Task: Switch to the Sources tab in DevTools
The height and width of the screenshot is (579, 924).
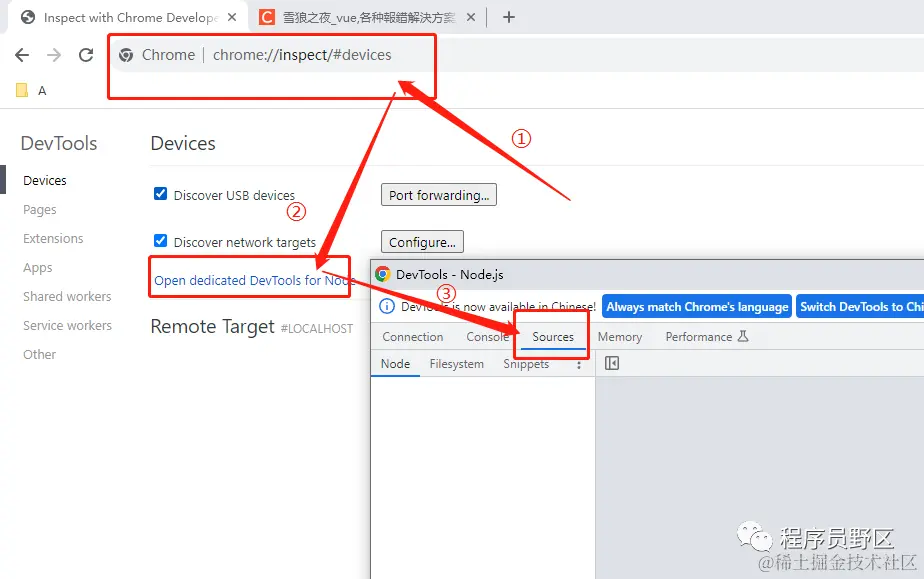Action: (553, 337)
